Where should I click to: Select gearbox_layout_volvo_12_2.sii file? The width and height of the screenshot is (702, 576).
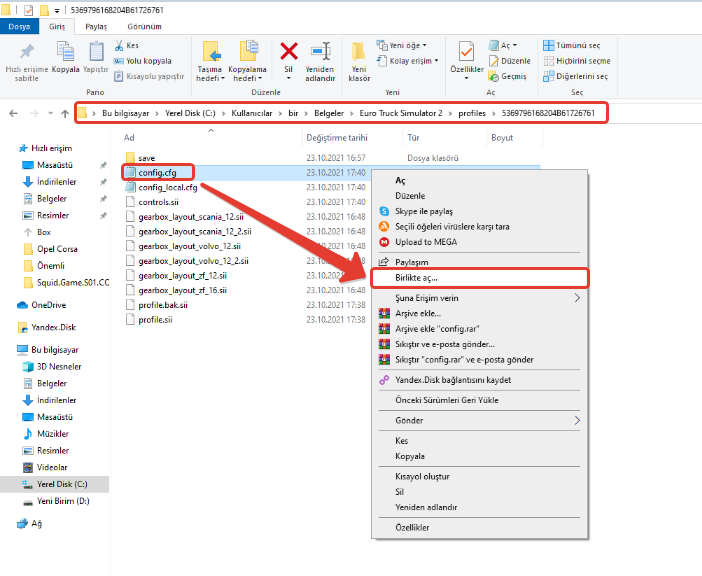pos(193,261)
